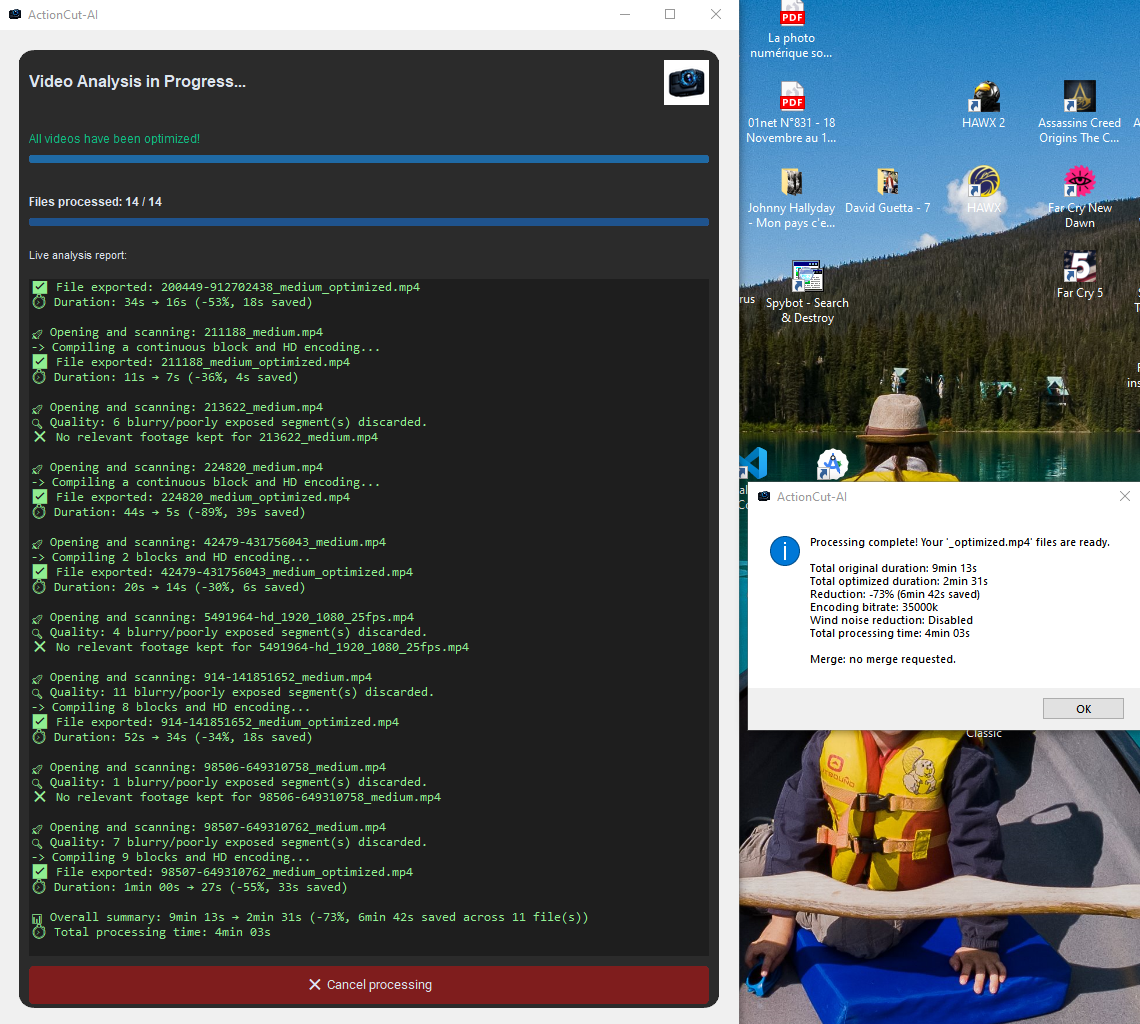Click 'Reduction: -73% (6min 42s saved)' dialog line
Image resolution: width=1140 pixels, height=1024 pixels.
point(894,594)
